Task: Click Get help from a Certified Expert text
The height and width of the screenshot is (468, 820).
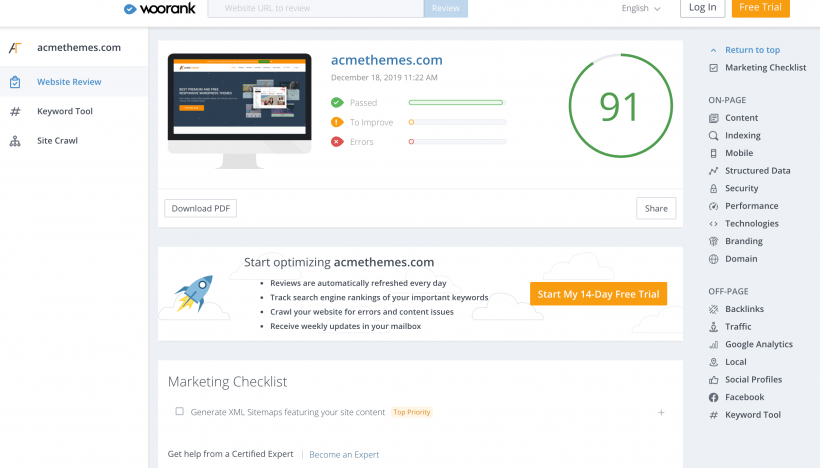Action: [x=231, y=454]
